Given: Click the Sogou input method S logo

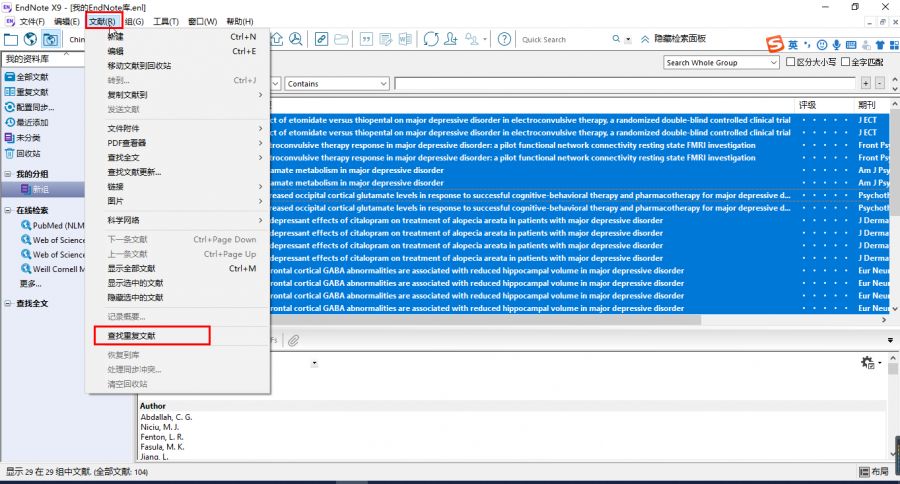Looking at the screenshot, I should [775, 44].
